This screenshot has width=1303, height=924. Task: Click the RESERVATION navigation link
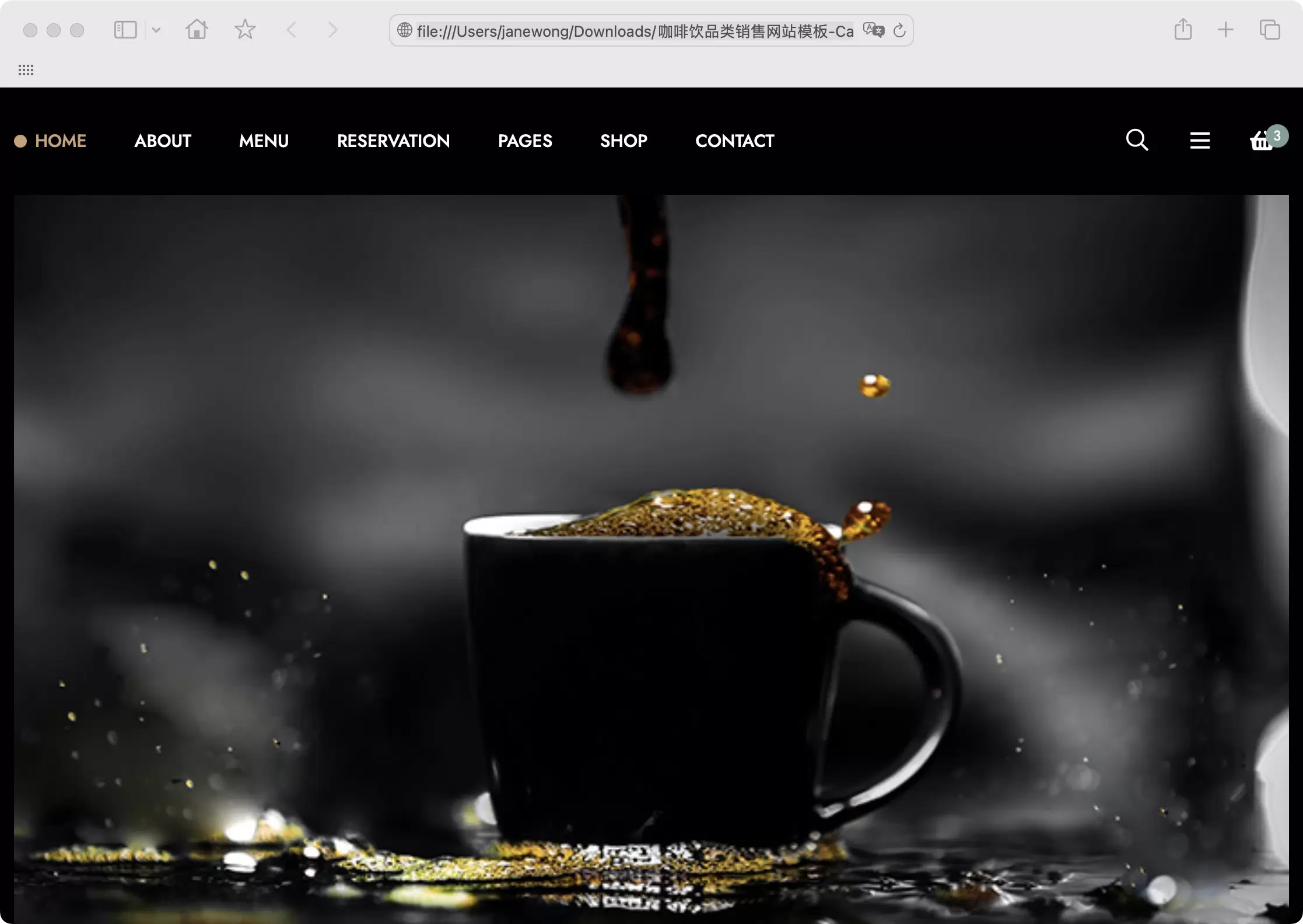click(x=393, y=140)
